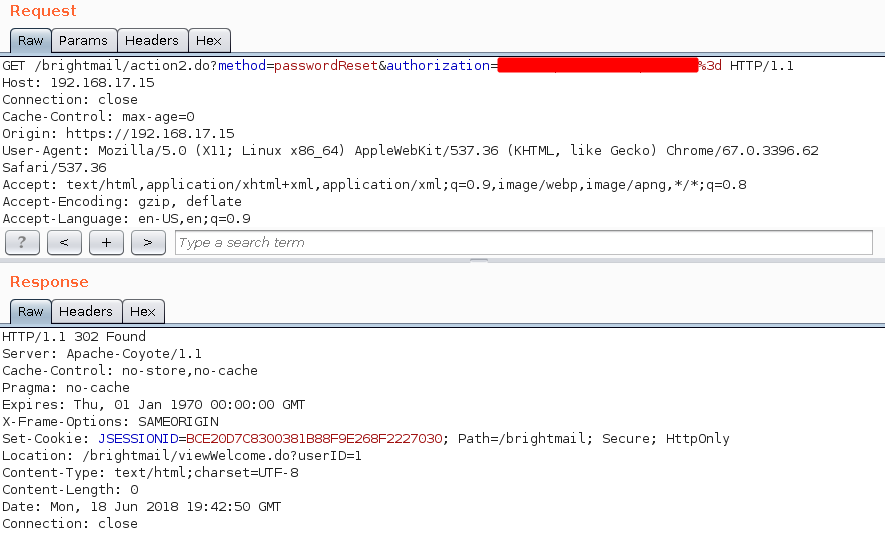Click the response 'Connection: close' header
Viewport: 885px width, 539px height.
70,523
